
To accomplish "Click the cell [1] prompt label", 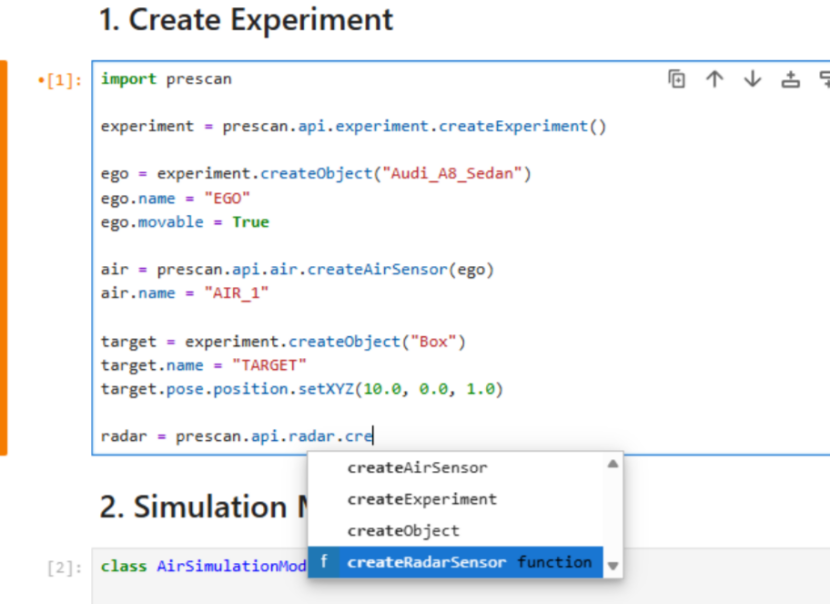I will coord(60,81).
